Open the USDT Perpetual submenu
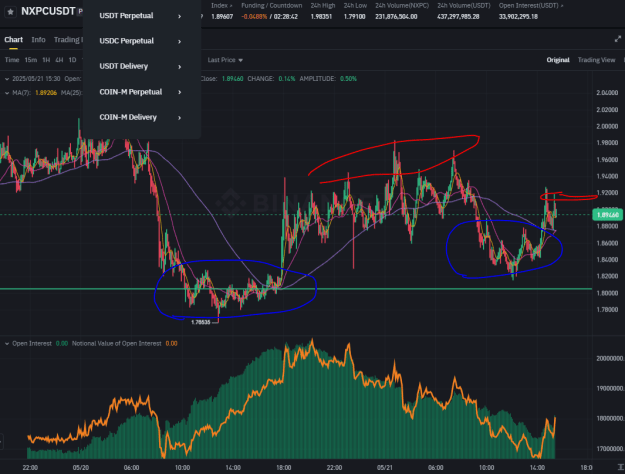Image resolution: width=625 pixels, height=474 pixels. pyautogui.click(x=140, y=16)
